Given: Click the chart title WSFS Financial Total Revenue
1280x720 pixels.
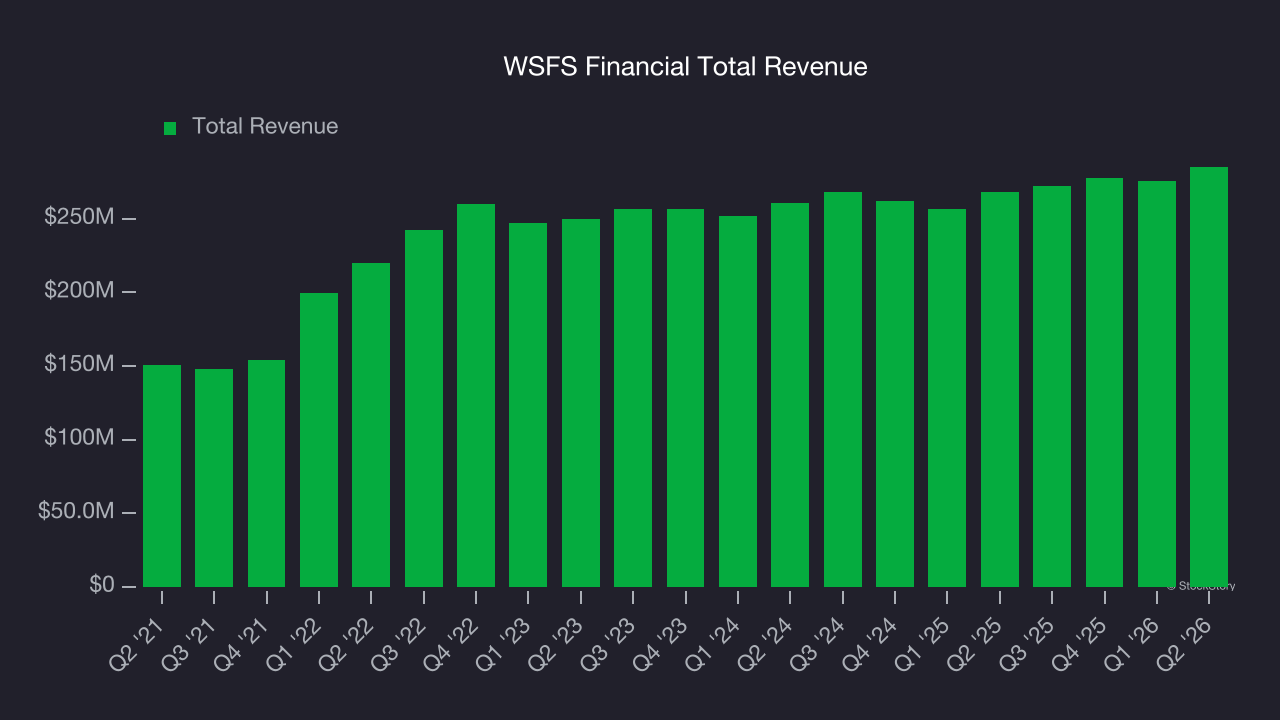Looking at the screenshot, I should click(x=685, y=67).
